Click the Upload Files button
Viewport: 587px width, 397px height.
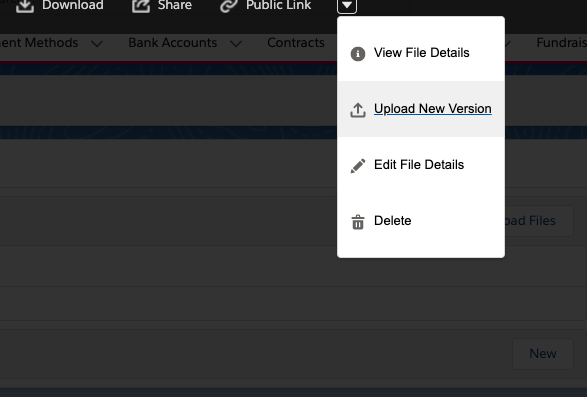[x=539, y=221]
